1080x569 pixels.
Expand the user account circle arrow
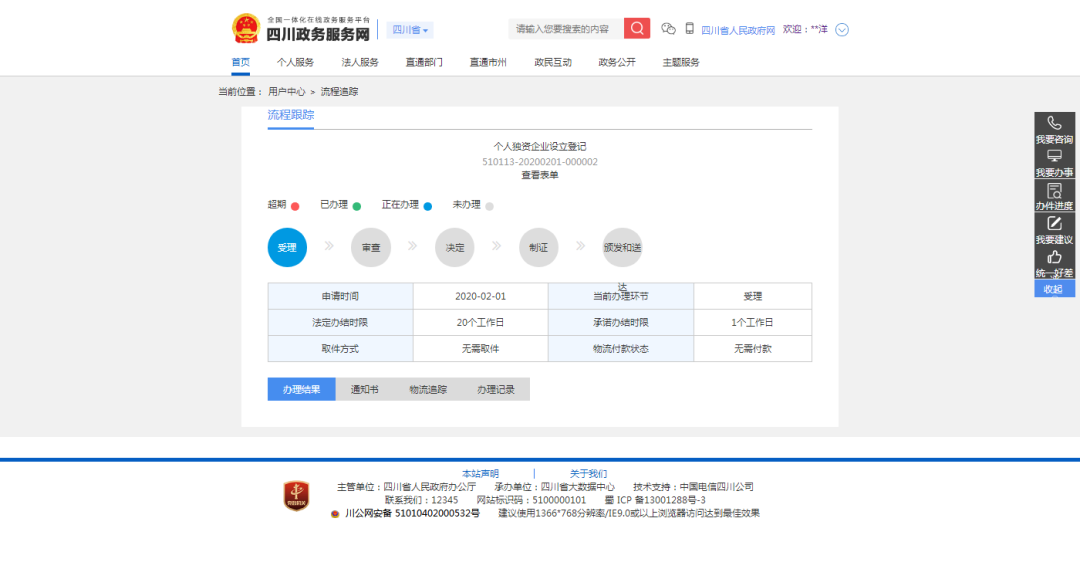842,30
